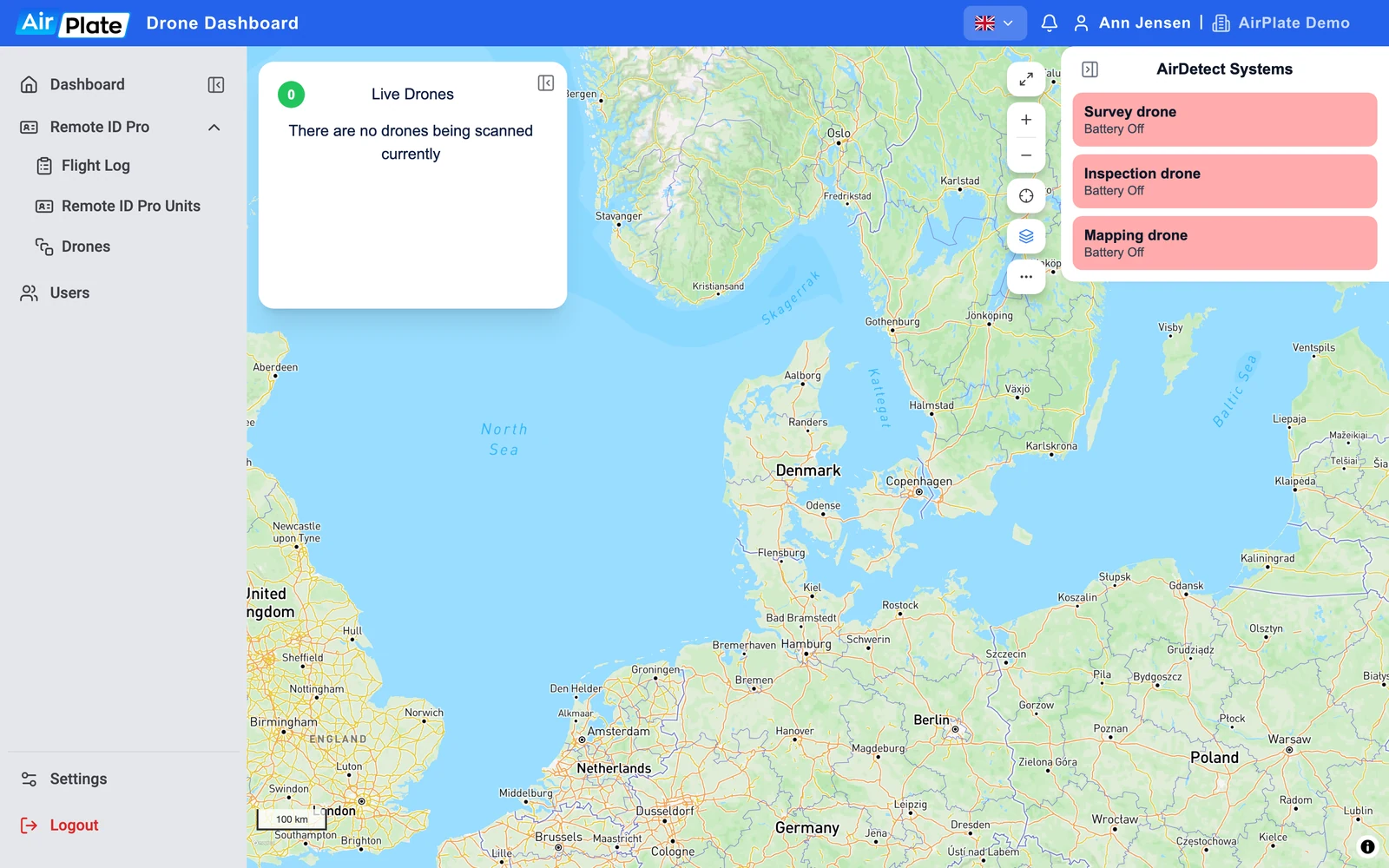This screenshot has height=868, width=1389.
Task: Open map layers selector
Action: click(x=1026, y=236)
